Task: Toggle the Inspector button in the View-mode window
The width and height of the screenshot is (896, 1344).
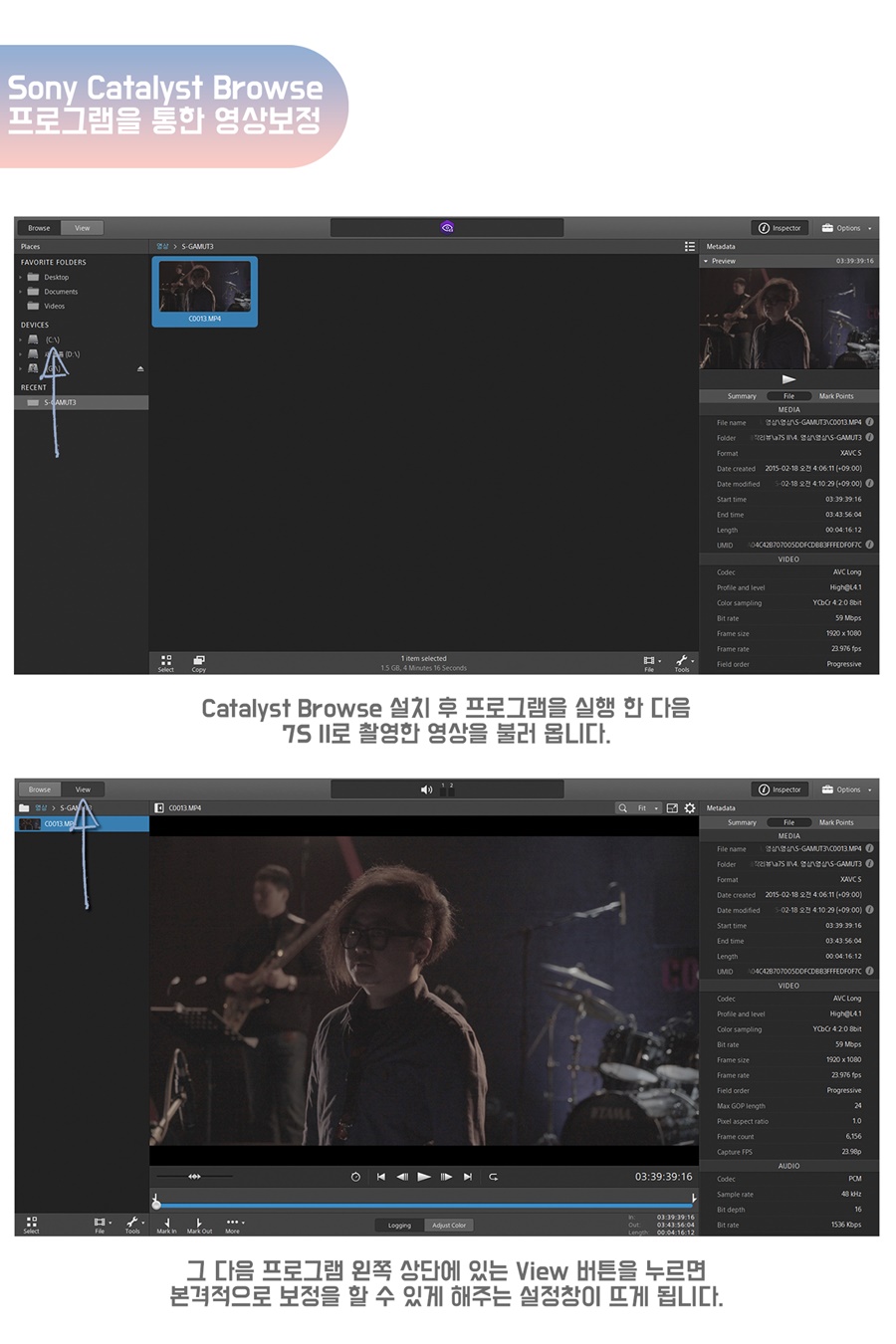Action: 779,789
